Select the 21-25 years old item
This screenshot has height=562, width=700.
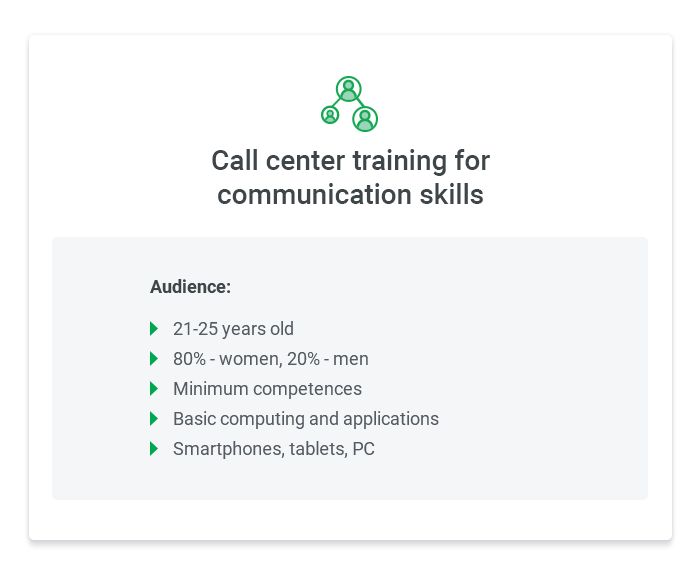233,329
